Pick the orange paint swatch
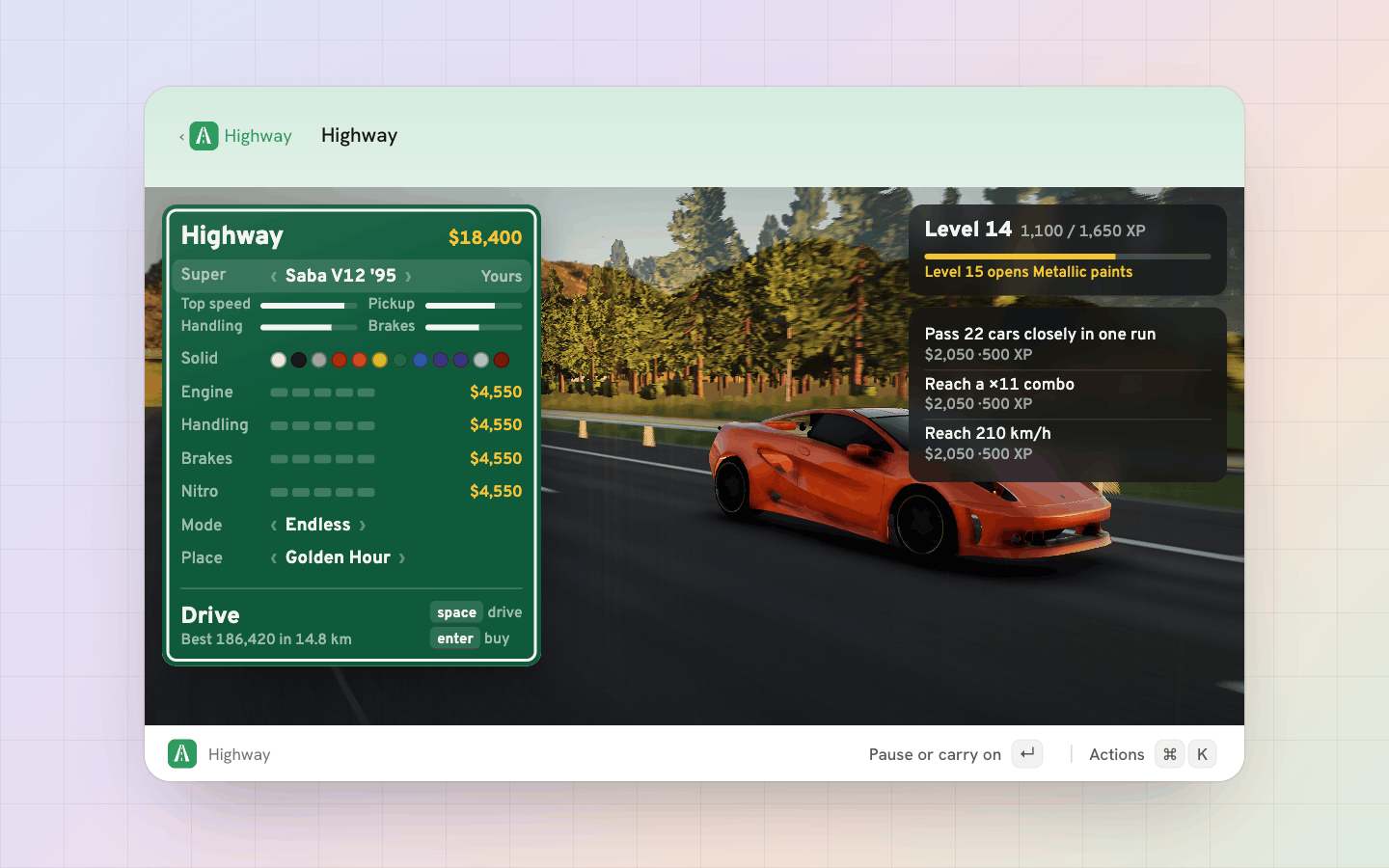Image resolution: width=1389 pixels, height=868 pixels. click(x=360, y=360)
